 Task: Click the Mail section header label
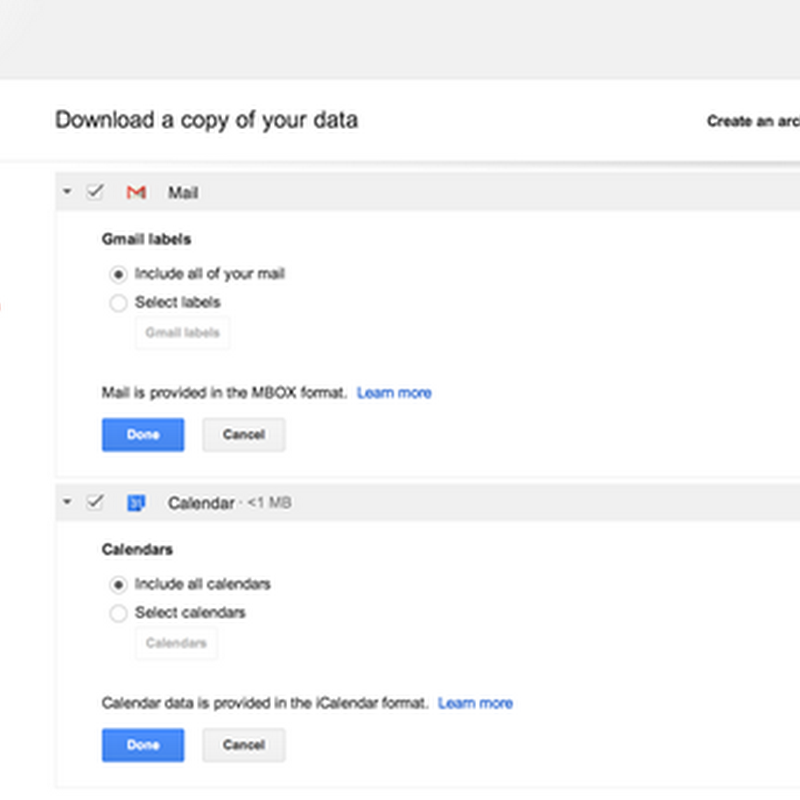coord(183,192)
